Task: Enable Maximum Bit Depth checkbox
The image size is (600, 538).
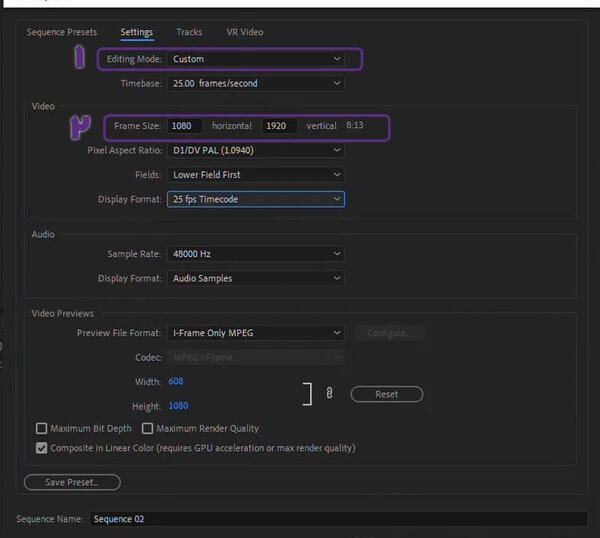Action: click(41, 428)
